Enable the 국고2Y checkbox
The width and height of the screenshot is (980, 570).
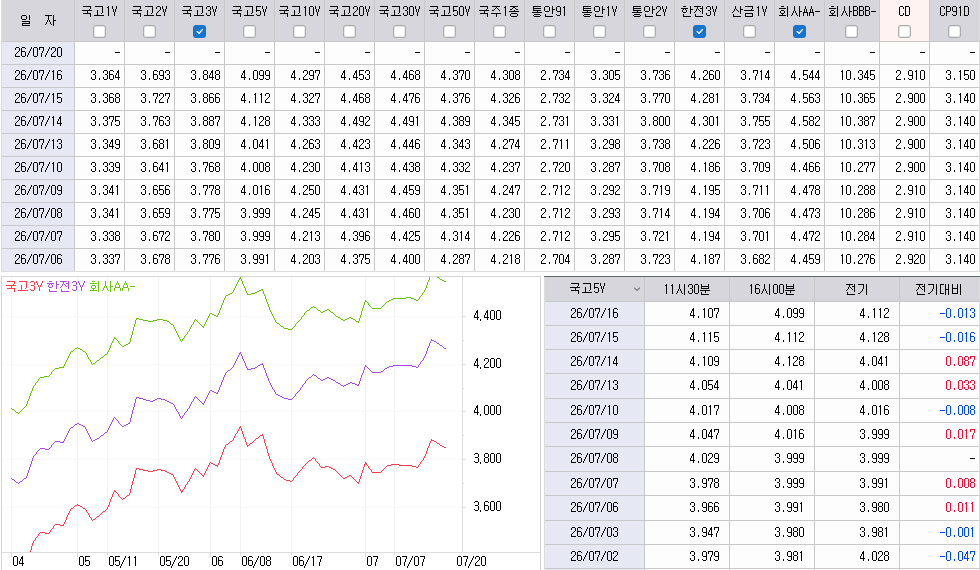[x=149, y=31]
